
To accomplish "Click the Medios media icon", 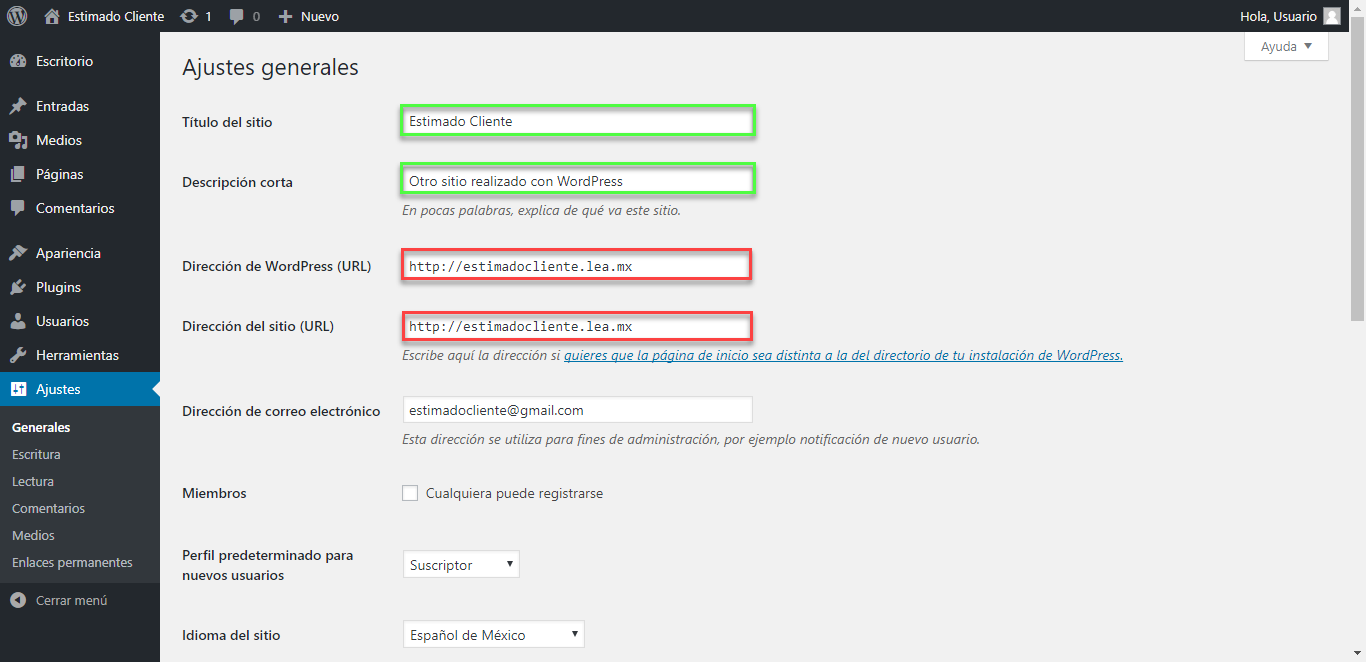I will click(x=18, y=140).
